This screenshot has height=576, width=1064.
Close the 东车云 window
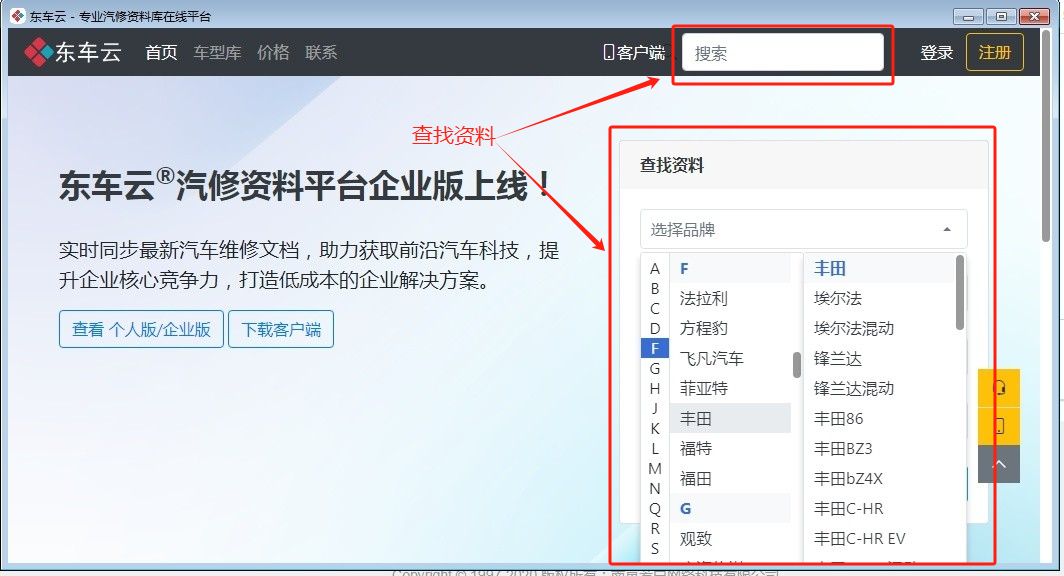pyautogui.click(x=1034, y=16)
